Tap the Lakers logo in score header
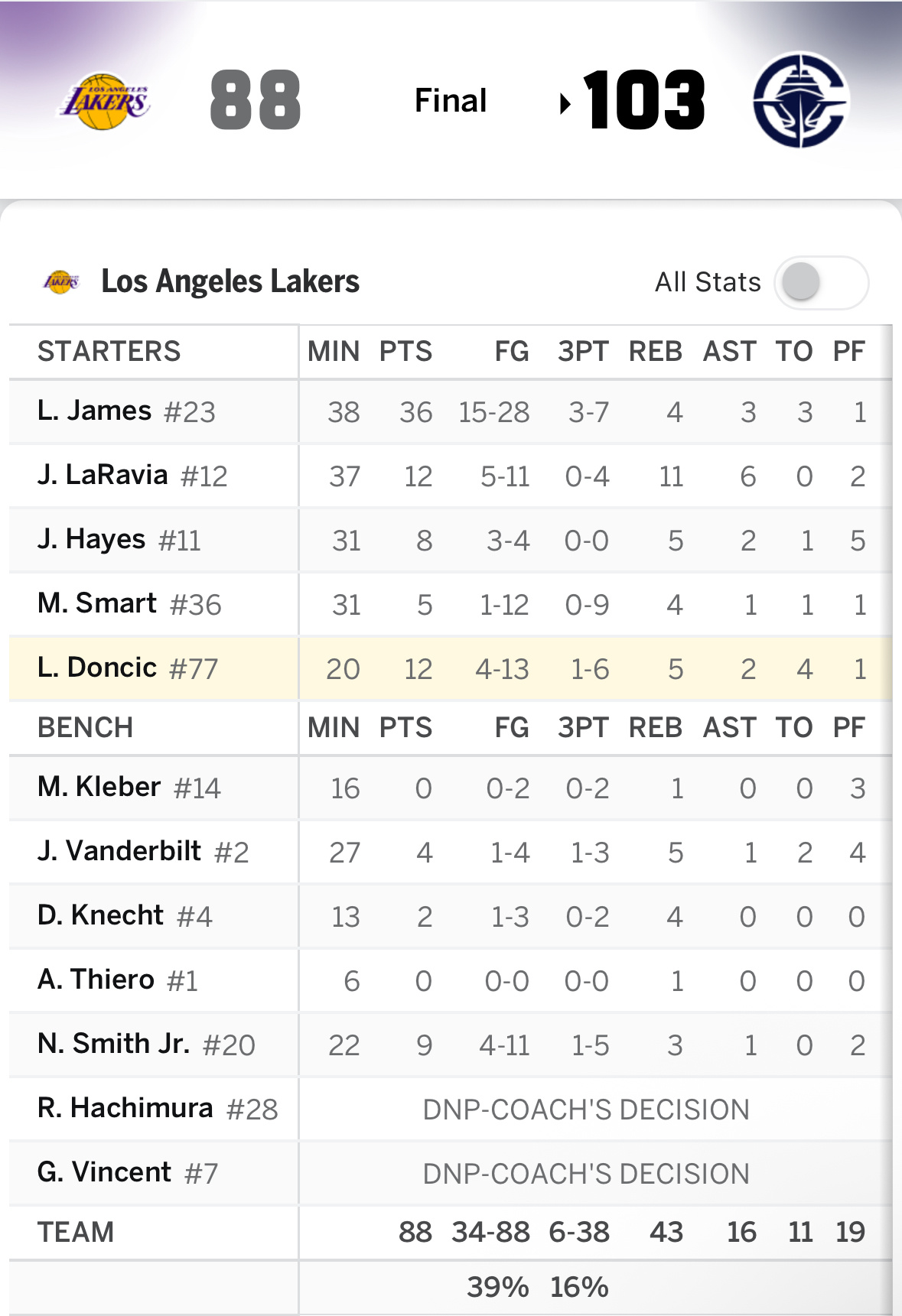This screenshot has width=902, height=1316. pos(106,102)
